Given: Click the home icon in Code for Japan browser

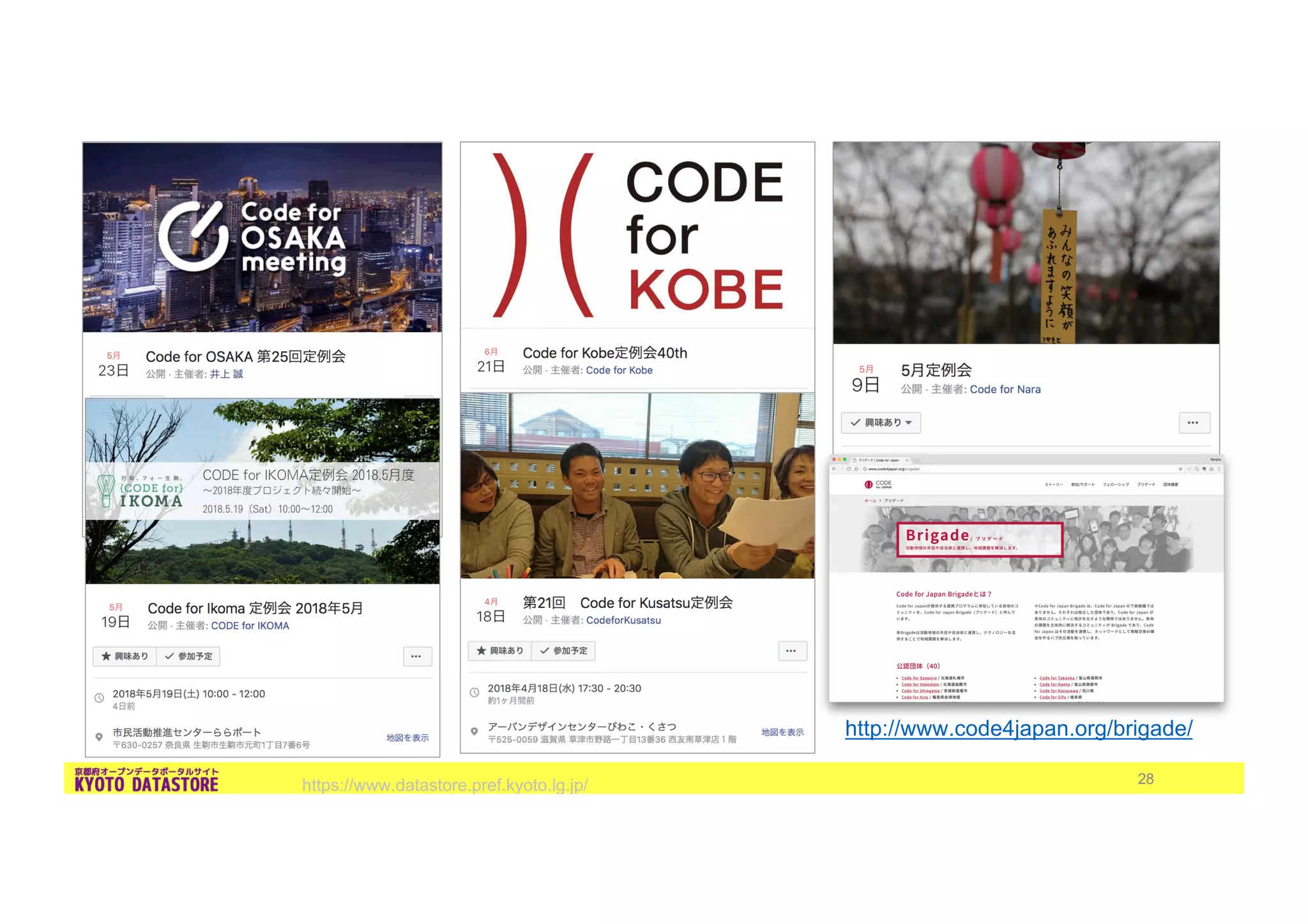Looking at the screenshot, I should [x=856, y=469].
